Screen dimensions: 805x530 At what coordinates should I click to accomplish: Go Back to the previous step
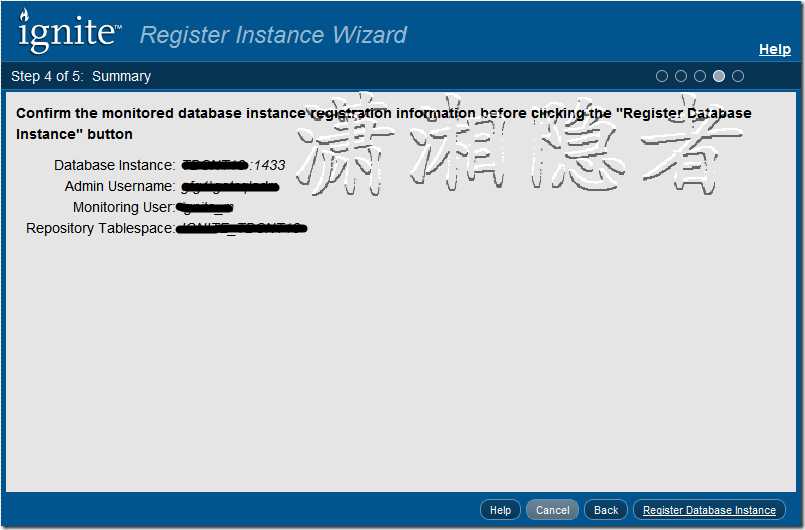click(606, 510)
